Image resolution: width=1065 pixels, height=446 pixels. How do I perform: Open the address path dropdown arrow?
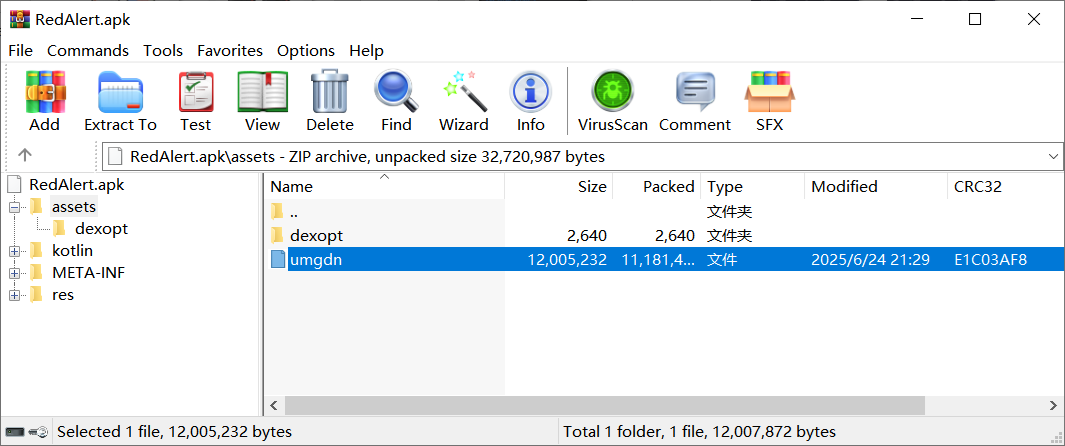pyautogui.click(x=1053, y=157)
